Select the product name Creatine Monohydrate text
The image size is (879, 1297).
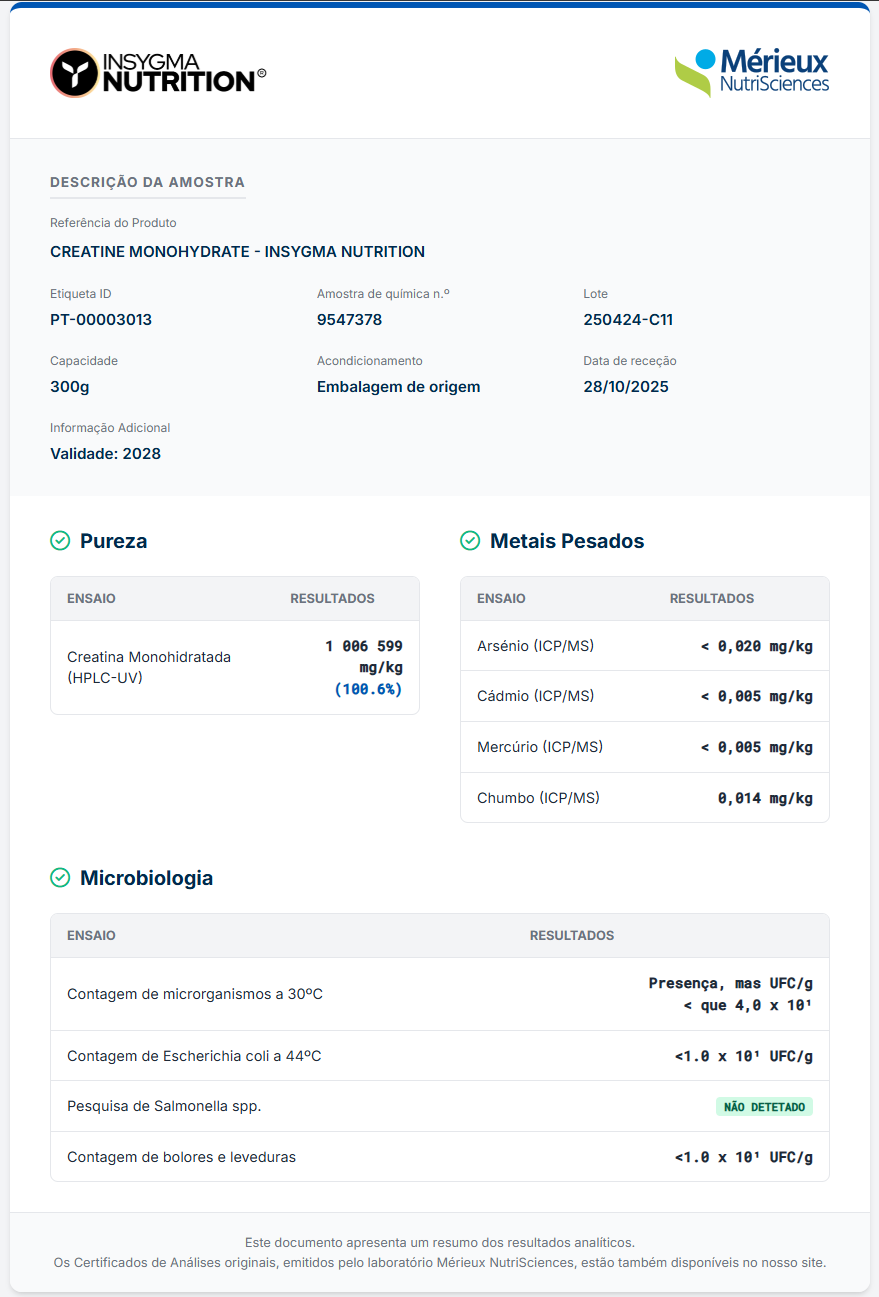237,252
